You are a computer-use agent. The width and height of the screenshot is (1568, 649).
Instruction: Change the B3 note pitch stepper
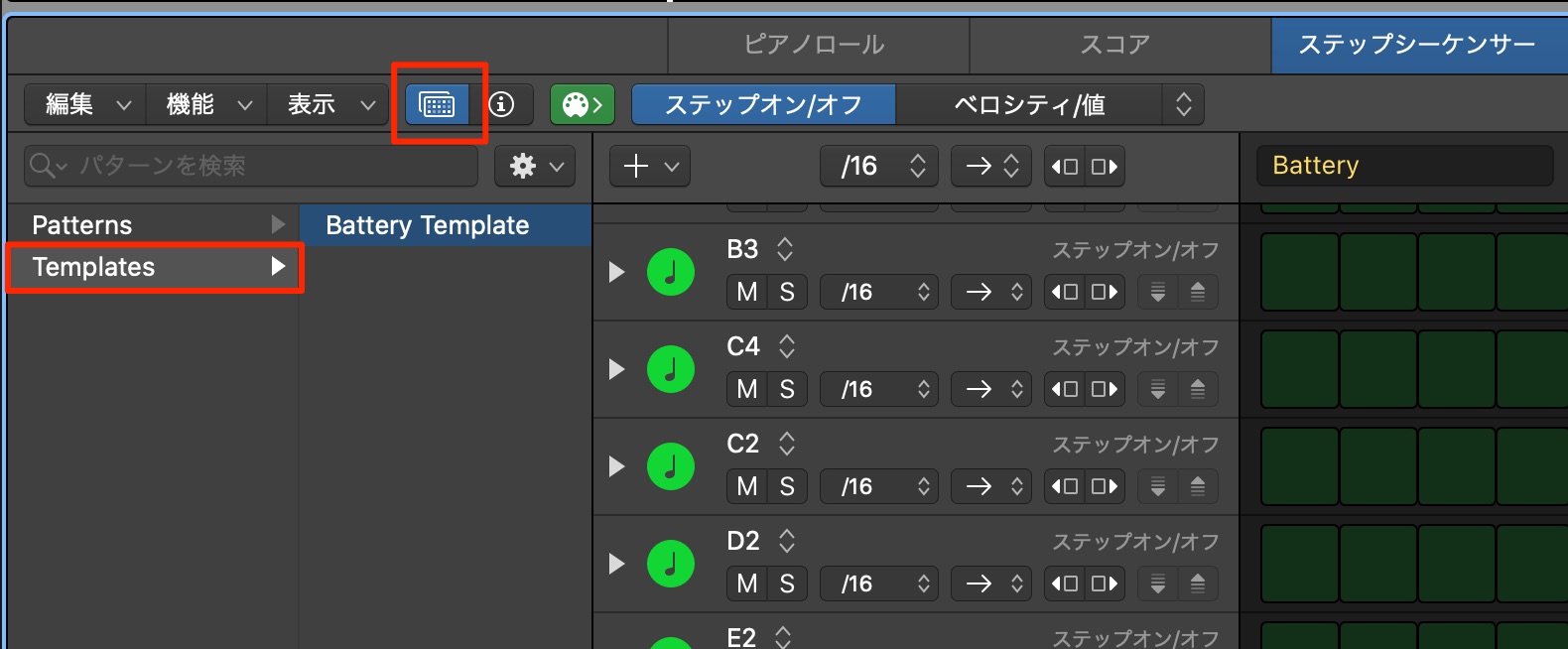785,249
